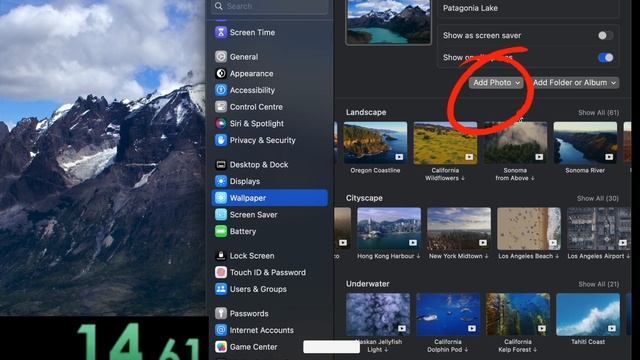The width and height of the screenshot is (640, 360).
Task: Open Screen Time settings icon
Action: point(221,32)
